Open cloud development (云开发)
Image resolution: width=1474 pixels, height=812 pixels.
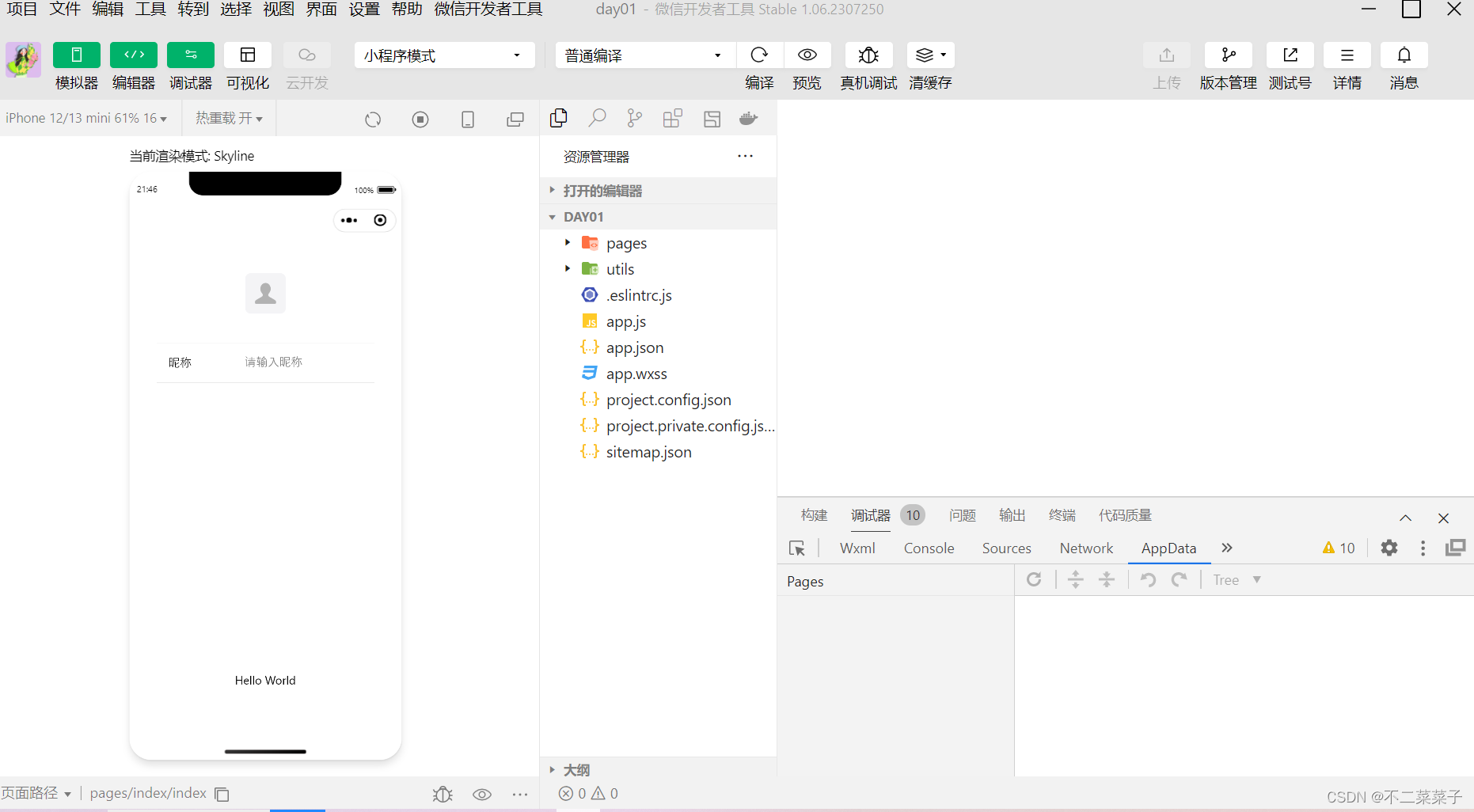coord(307,55)
